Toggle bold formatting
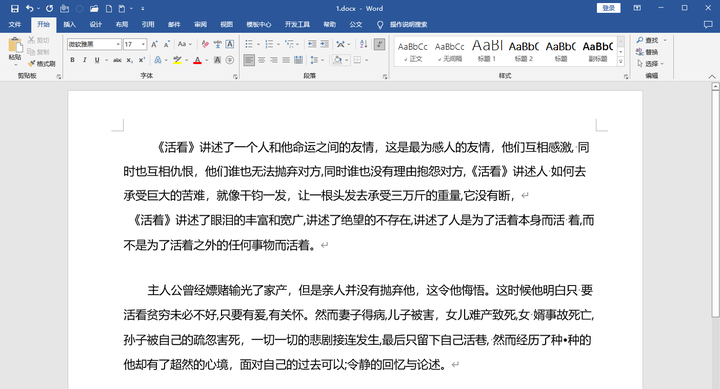The height and width of the screenshot is (389, 720). click(x=73, y=60)
